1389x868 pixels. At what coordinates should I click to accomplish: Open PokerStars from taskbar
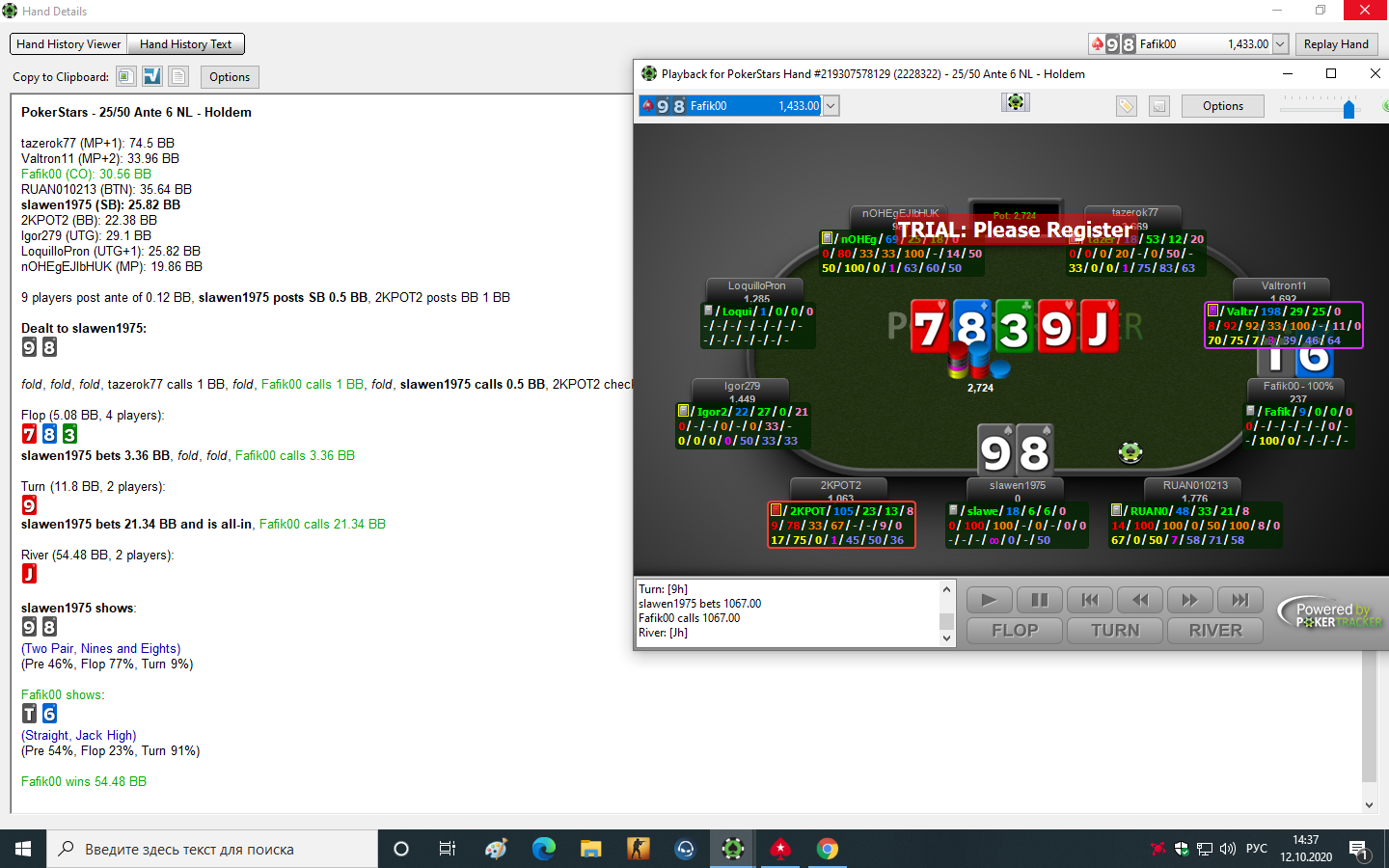(x=779, y=849)
